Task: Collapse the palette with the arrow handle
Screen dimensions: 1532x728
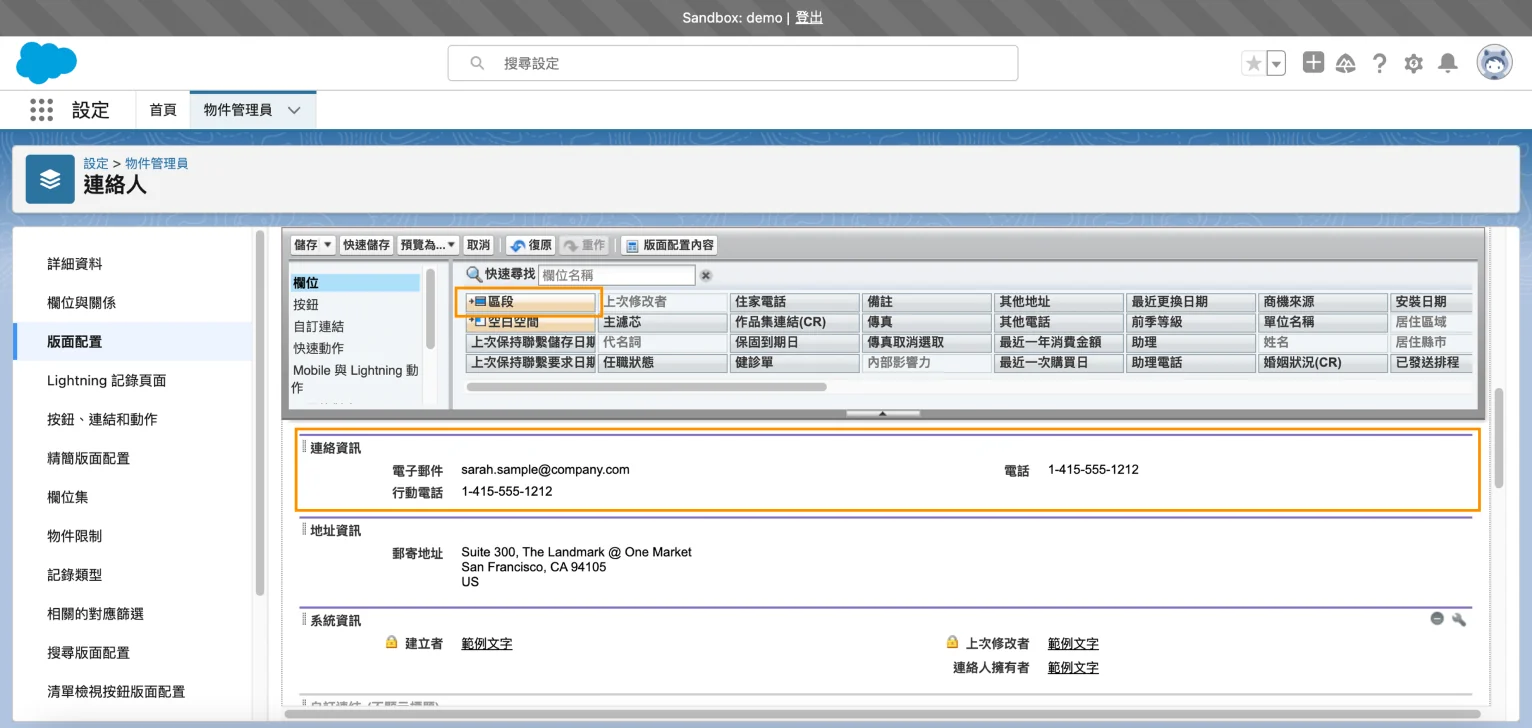Action: (882, 413)
